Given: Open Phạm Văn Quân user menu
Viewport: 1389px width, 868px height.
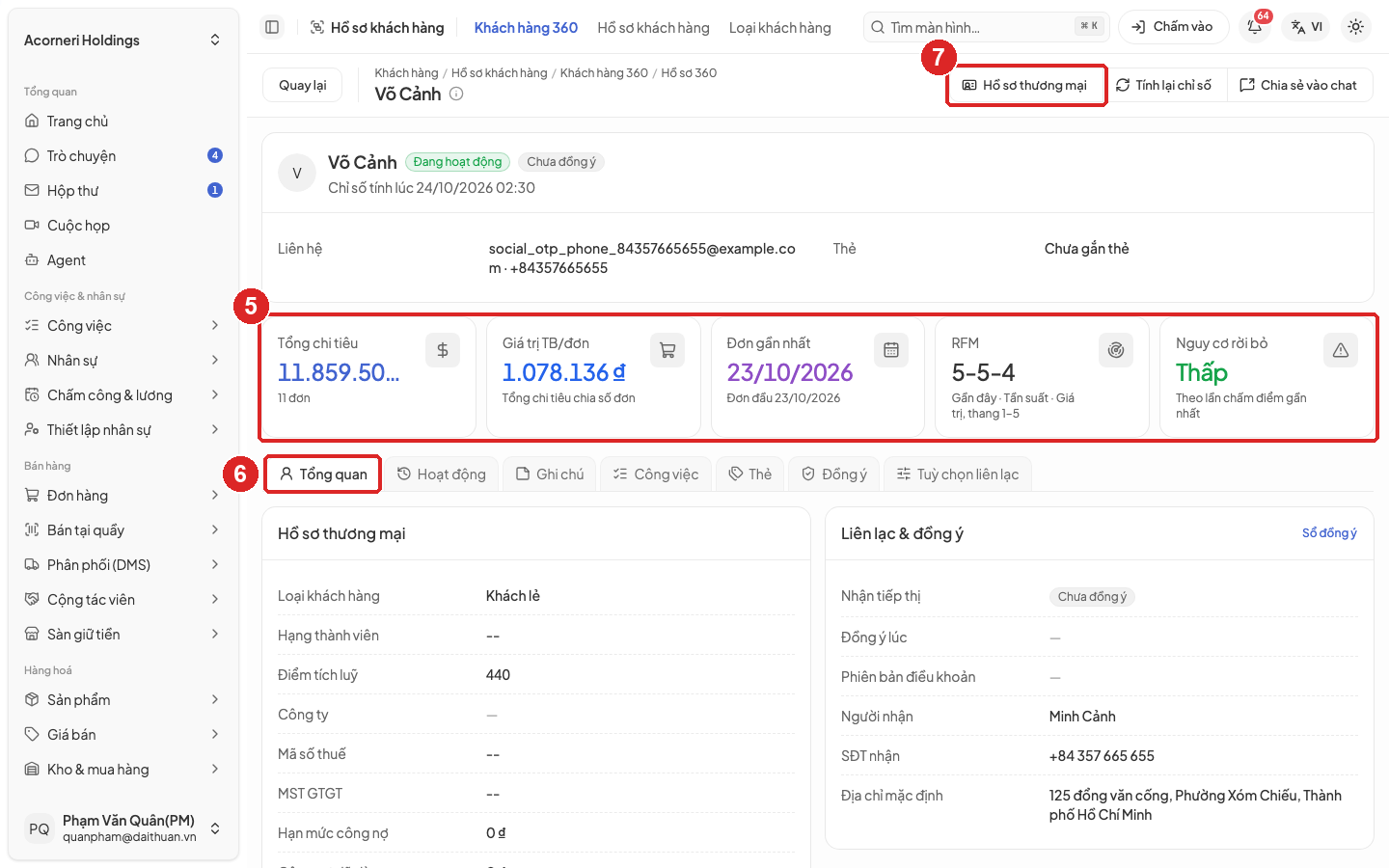Looking at the screenshot, I should 123,828.
